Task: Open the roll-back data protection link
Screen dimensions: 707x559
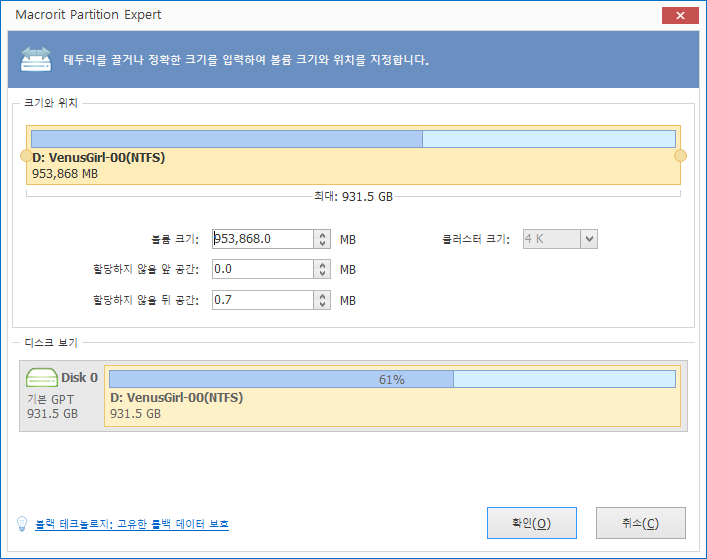Action: (132, 524)
